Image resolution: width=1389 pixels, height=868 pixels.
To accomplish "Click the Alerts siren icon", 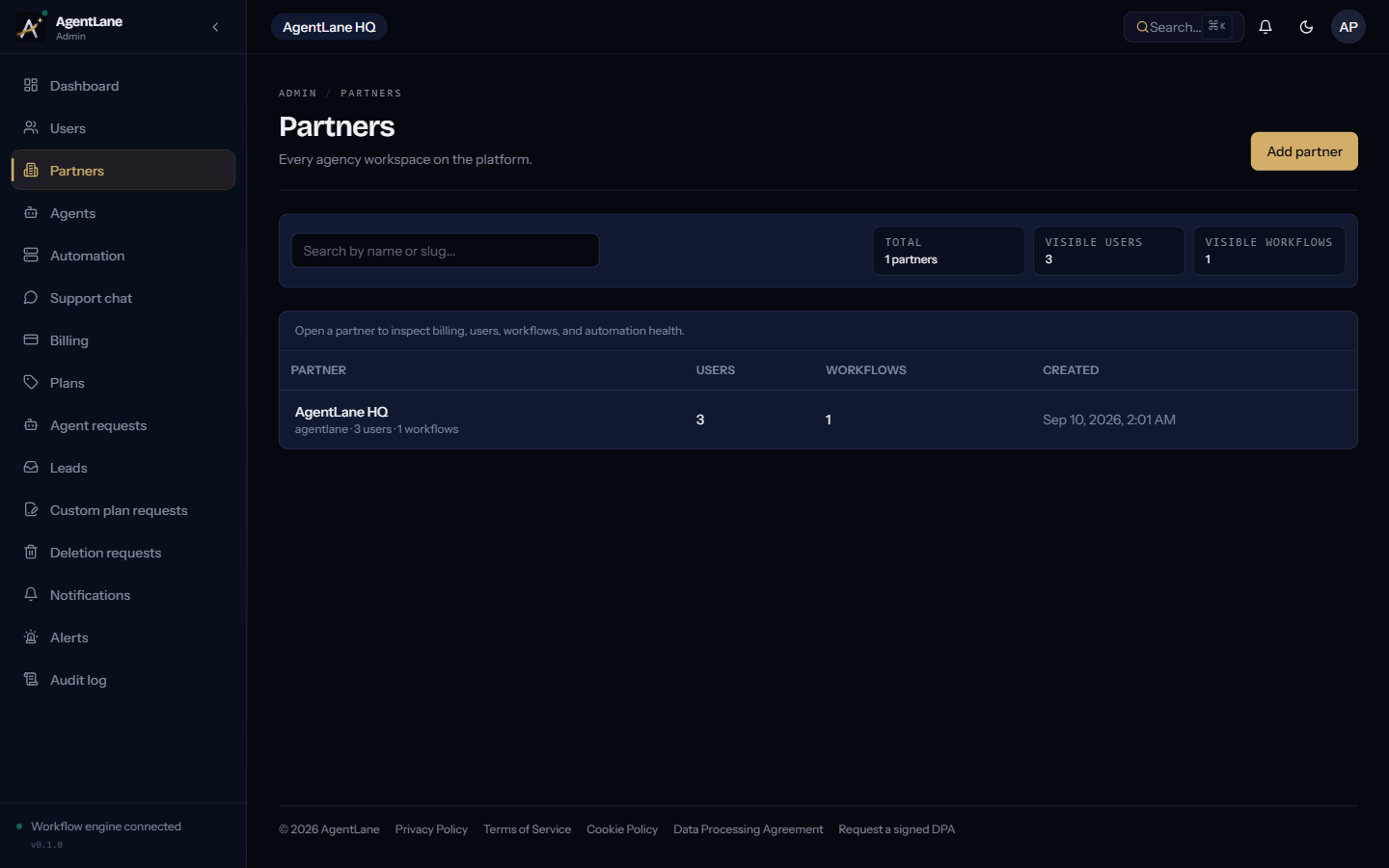I will tap(31, 637).
